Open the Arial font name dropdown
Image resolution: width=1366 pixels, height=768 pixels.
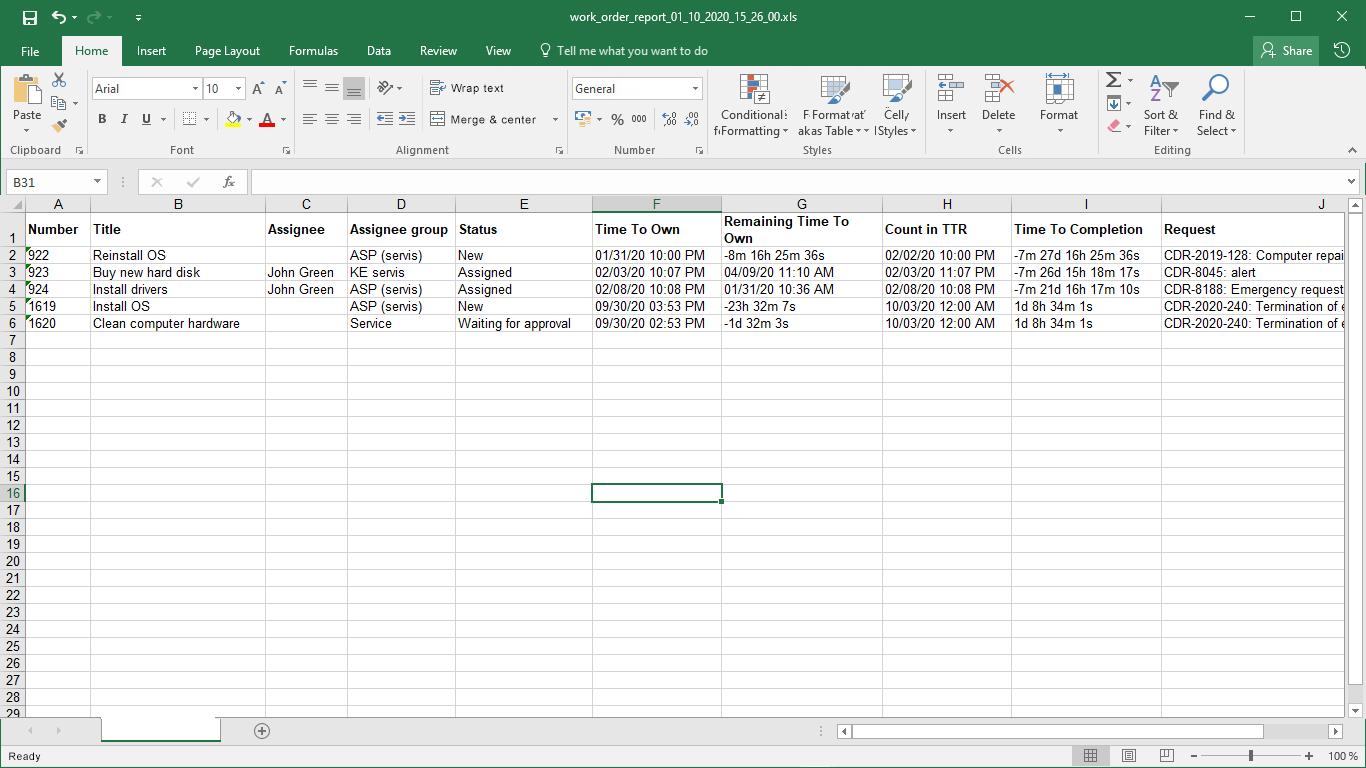(x=195, y=89)
